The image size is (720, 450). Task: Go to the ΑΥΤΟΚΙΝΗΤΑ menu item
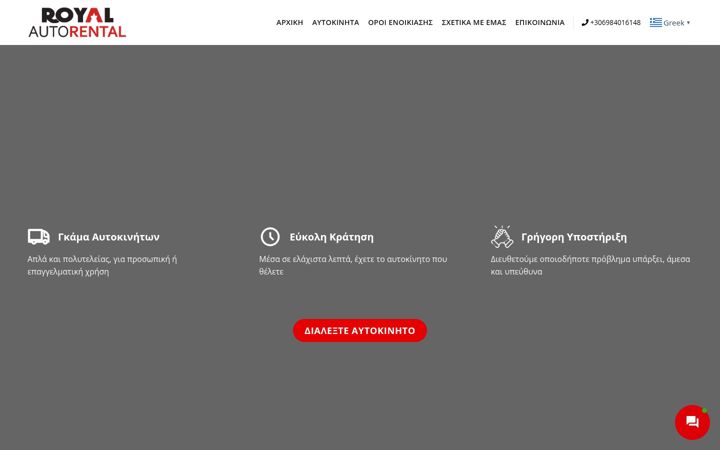point(335,22)
